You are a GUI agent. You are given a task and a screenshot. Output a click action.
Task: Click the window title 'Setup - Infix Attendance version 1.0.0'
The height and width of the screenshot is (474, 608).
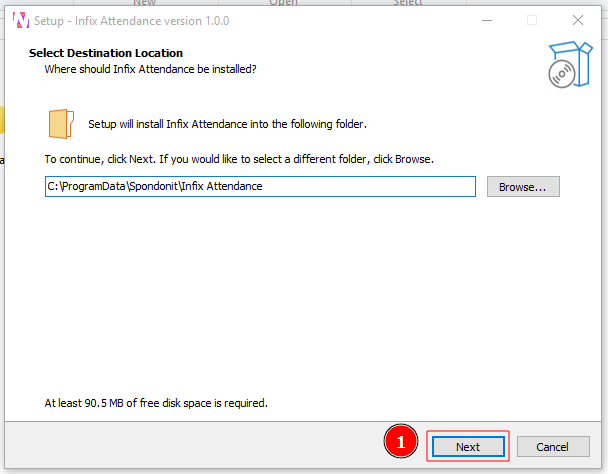pos(131,21)
